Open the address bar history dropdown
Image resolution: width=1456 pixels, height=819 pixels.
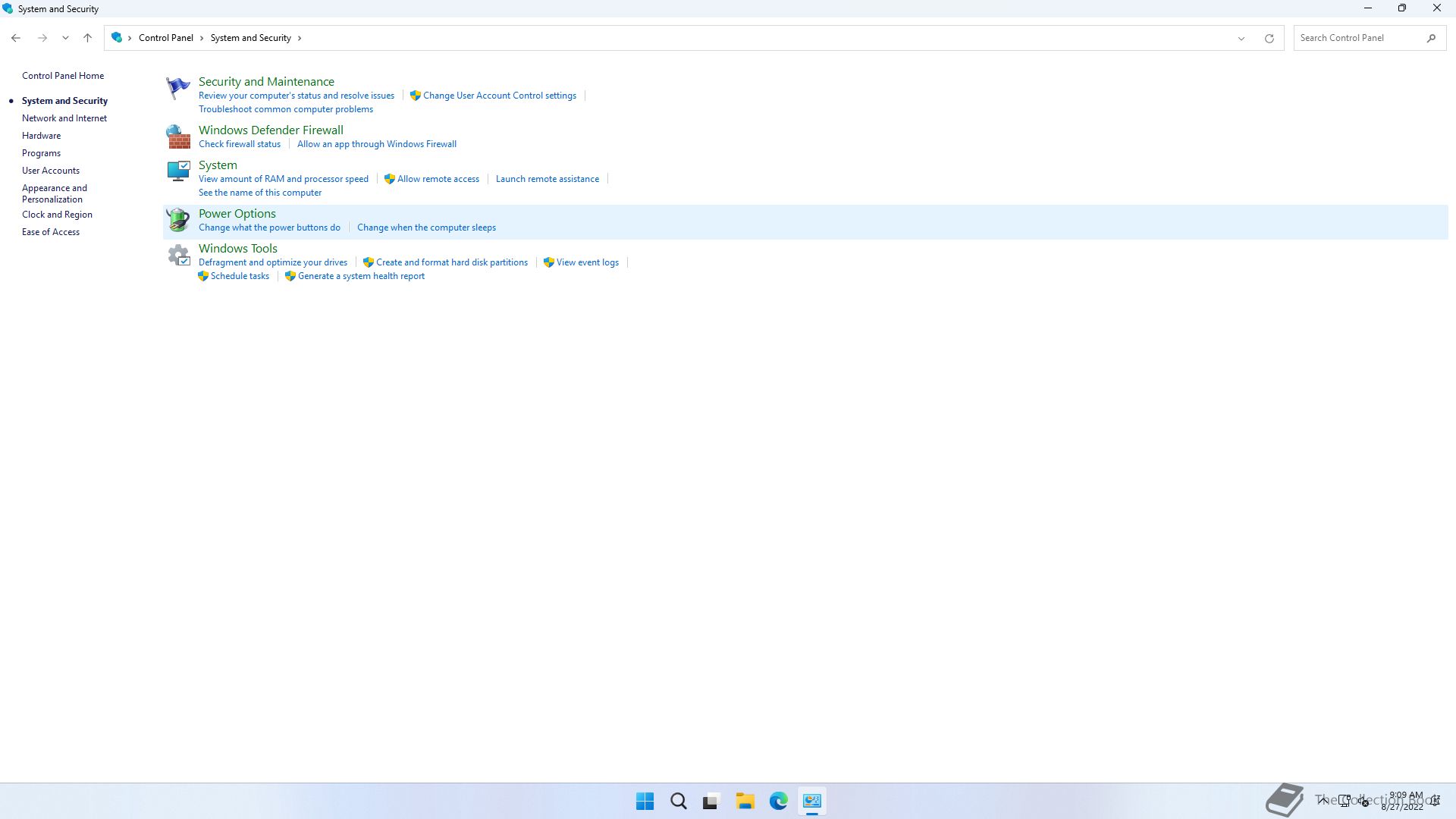[x=1241, y=38]
